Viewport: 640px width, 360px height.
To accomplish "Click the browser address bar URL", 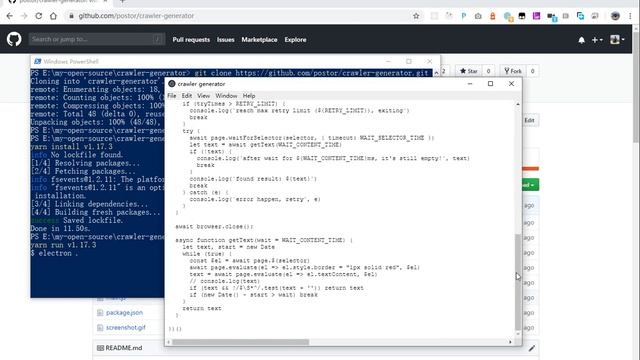I will [136, 16].
